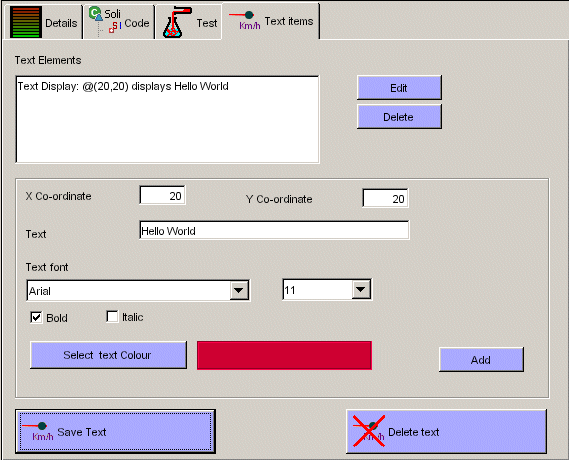Switch to the Details tab
569x460 pixels.
[44, 22]
